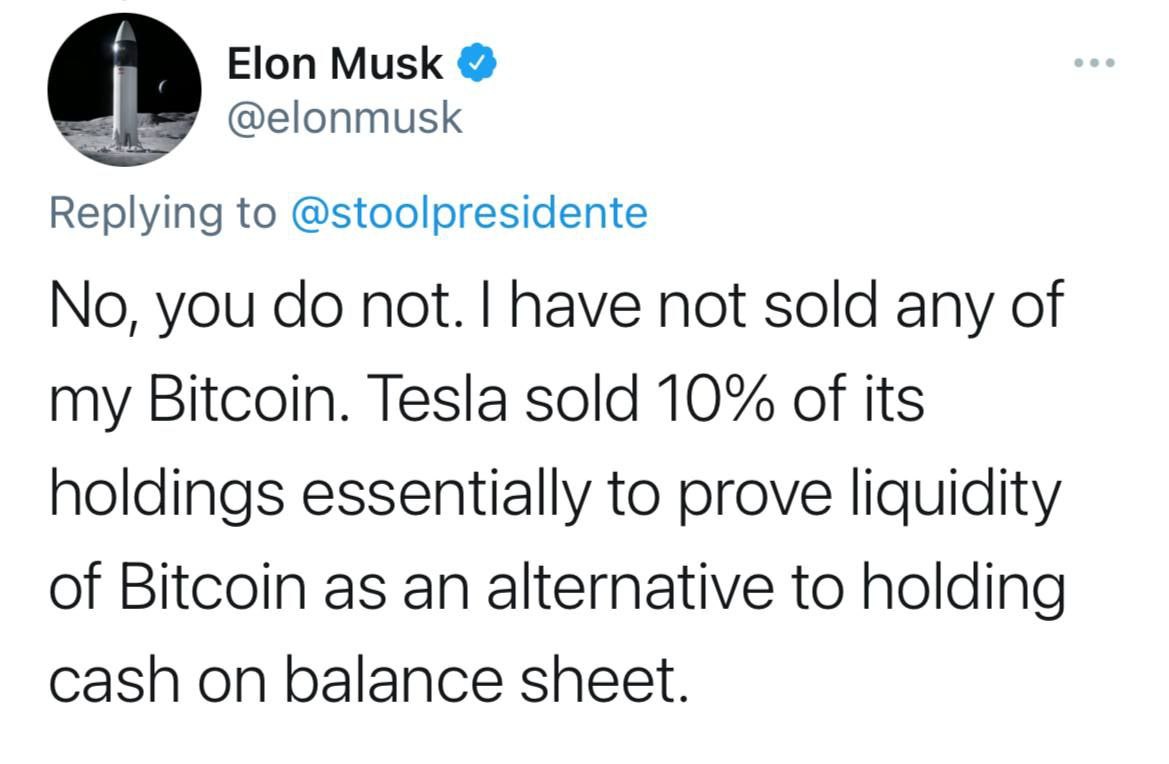Viewport: 1169px width, 764px height.
Task: Open the three-dot more options menu
Action: (x=1094, y=63)
